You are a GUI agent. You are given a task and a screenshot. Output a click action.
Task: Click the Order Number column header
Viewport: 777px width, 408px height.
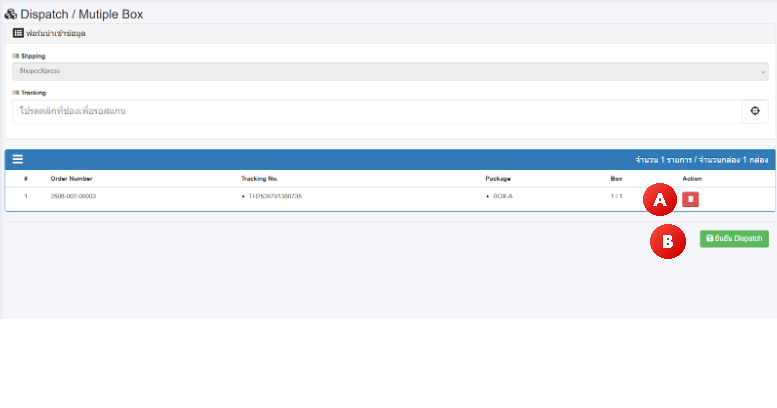[x=71, y=178]
